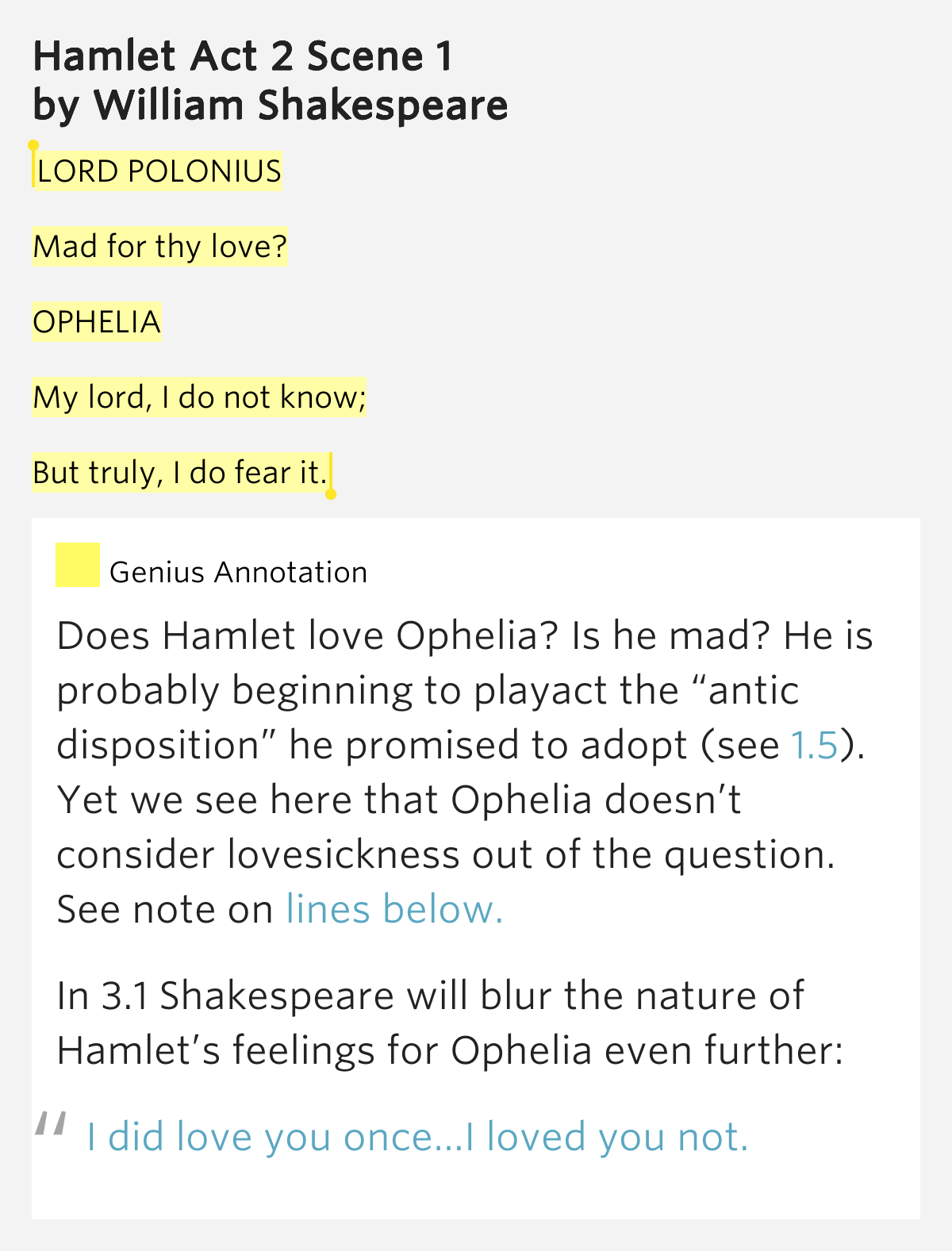Image resolution: width=952 pixels, height=1251 pixels.
Task: Click the word 'antic' in annotation
Action: (753, 690)
